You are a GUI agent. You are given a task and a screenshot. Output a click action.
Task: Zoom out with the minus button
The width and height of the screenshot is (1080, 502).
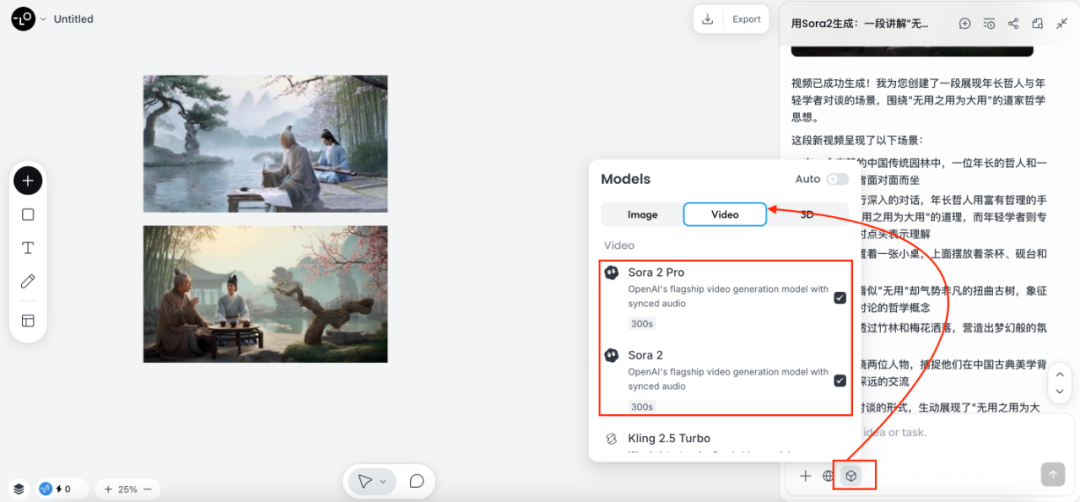(x=148, y=490)
